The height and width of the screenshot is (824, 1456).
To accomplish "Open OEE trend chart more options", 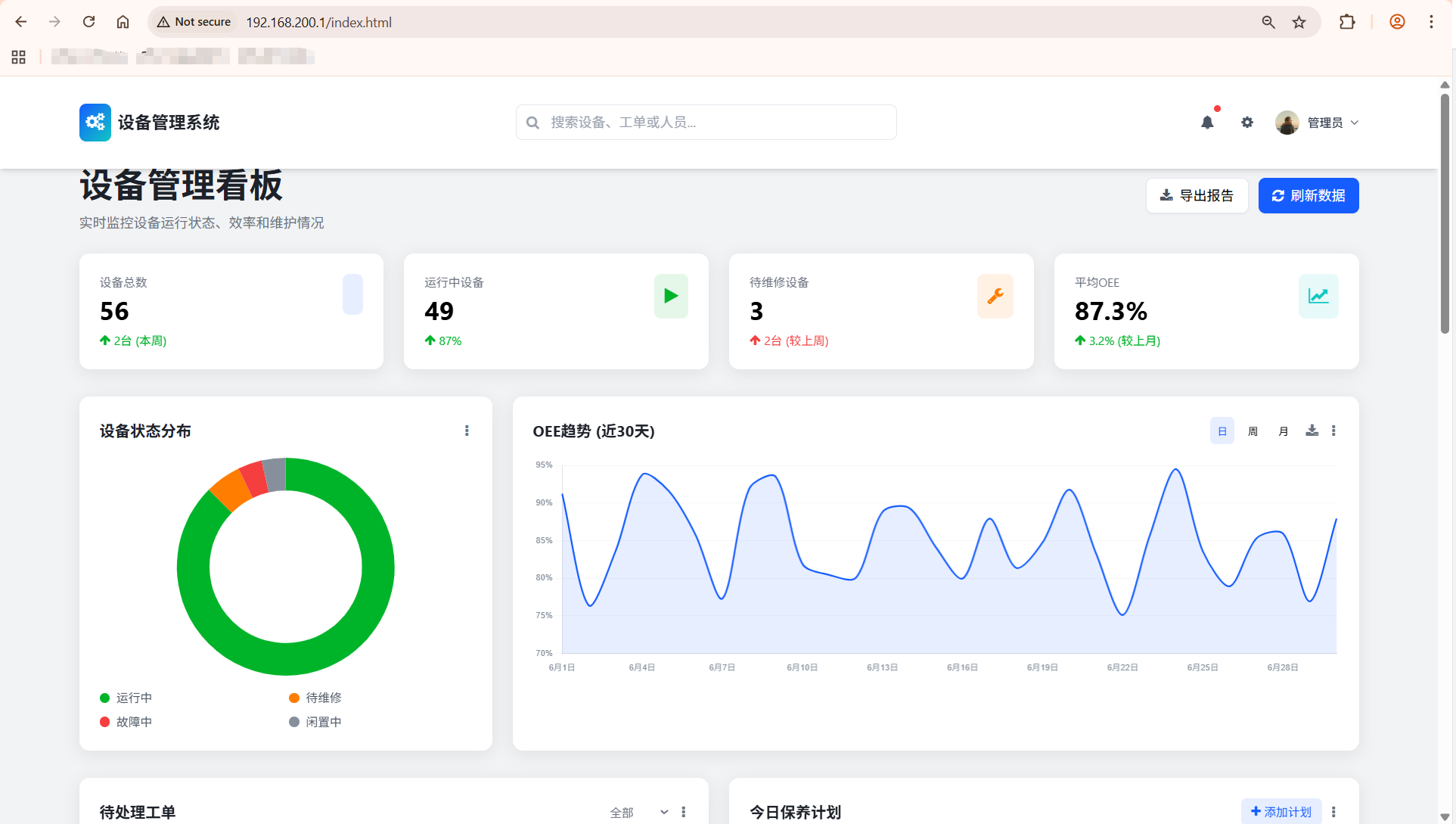I will 1333,431.
